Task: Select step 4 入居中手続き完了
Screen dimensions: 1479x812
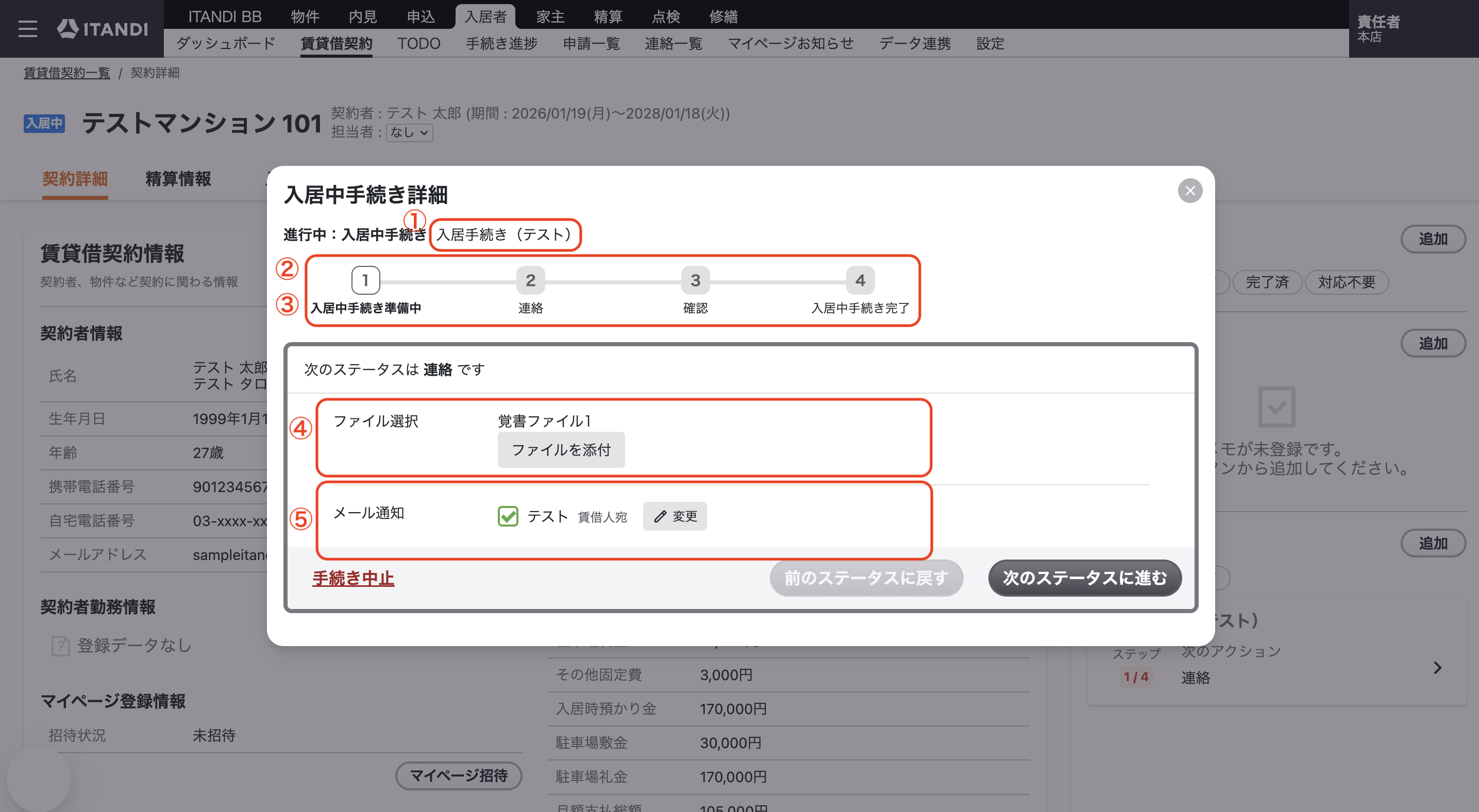Action: point(860,281)
